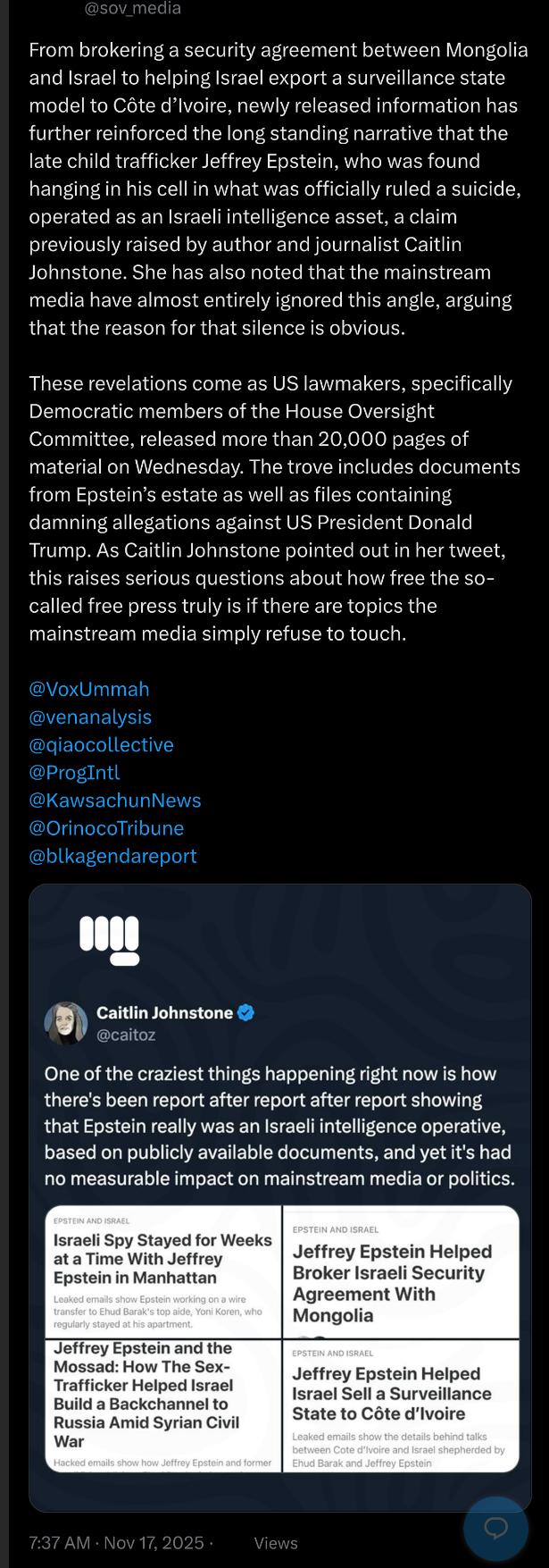The height and width of the screenshot is (1568, 549).
Task: Open the @OrinocoTribune mention
Action: [106, 827]
